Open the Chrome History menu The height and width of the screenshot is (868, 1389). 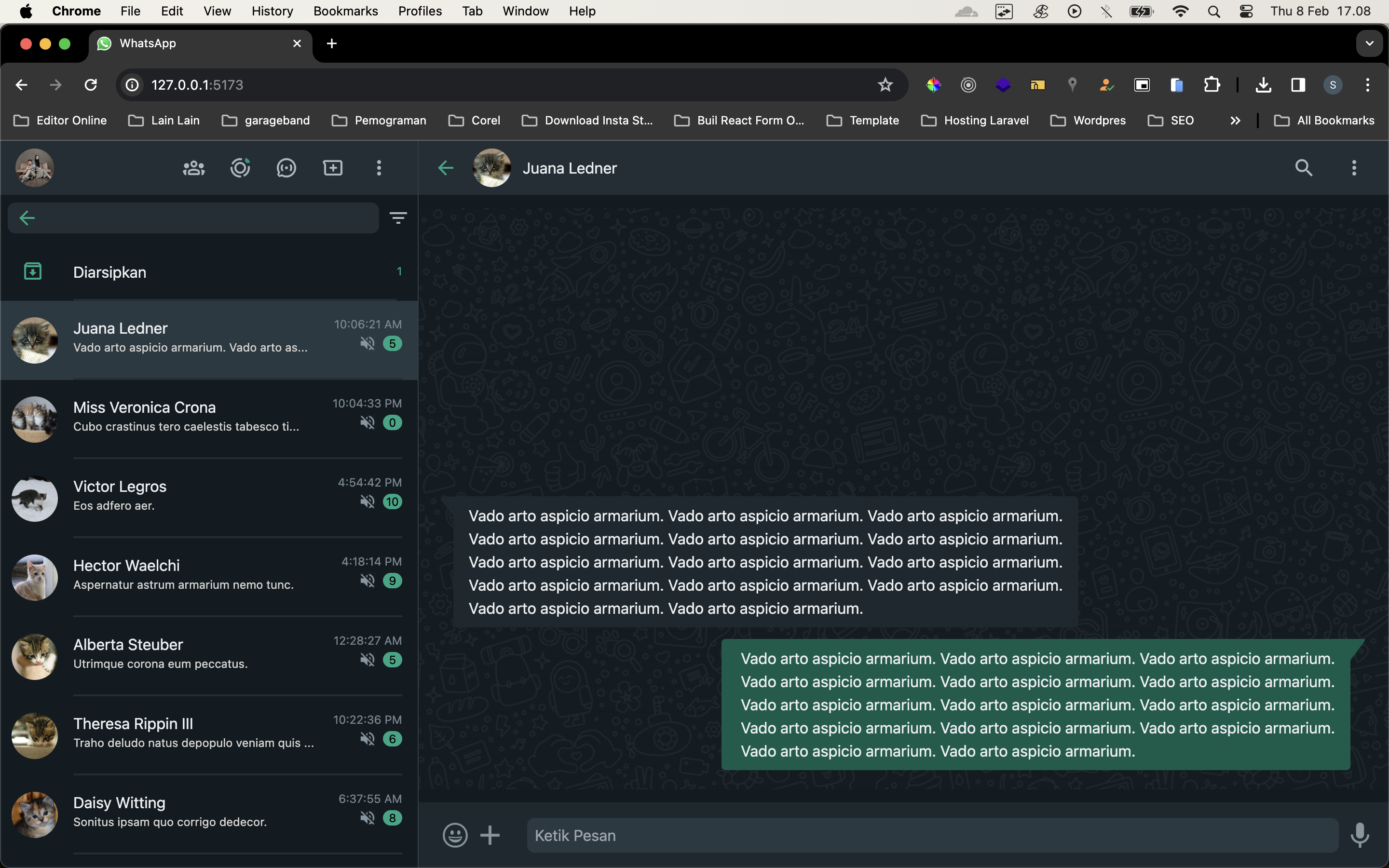pos(272,11)
